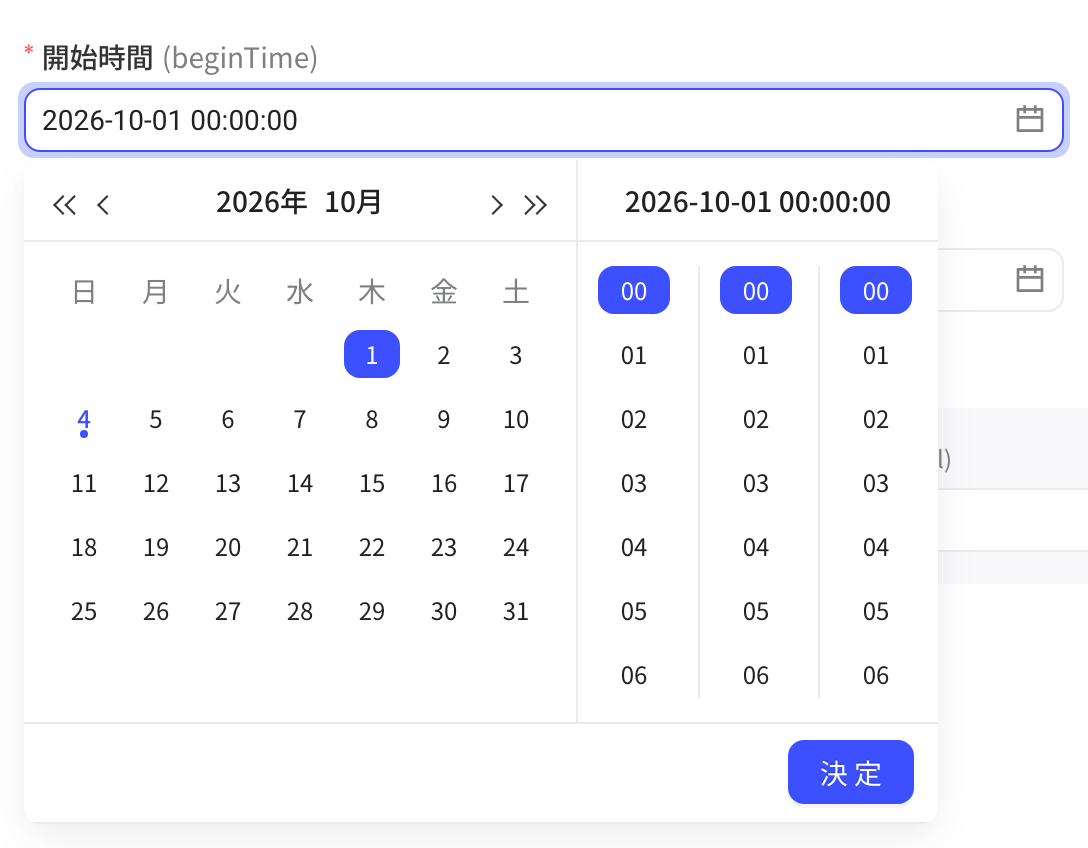Select date 22 in the calendar
The height and width of the screenshot is (848, 1088).
click(x=372, y=548)
